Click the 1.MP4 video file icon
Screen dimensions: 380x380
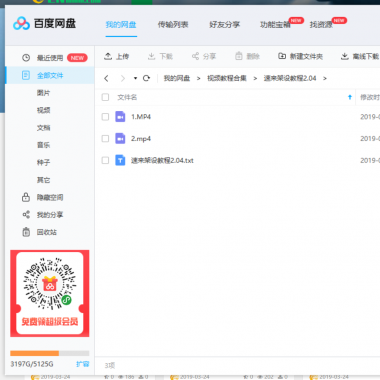(x=120, y=117)
